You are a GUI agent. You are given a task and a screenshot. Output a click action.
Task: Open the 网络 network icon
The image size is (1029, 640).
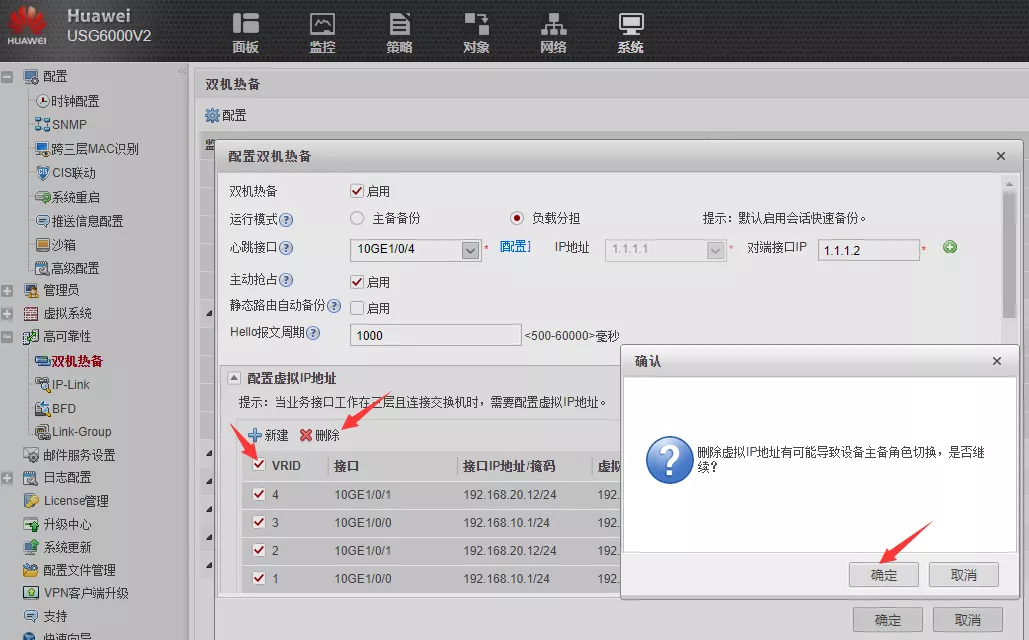pyautogui.click(x=553, y=25)
